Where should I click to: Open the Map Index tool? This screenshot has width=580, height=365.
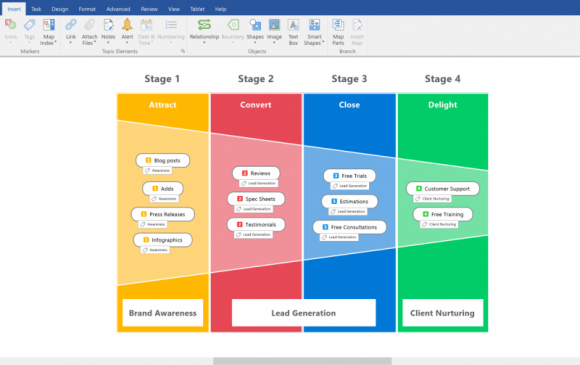[x=48, y=32]
